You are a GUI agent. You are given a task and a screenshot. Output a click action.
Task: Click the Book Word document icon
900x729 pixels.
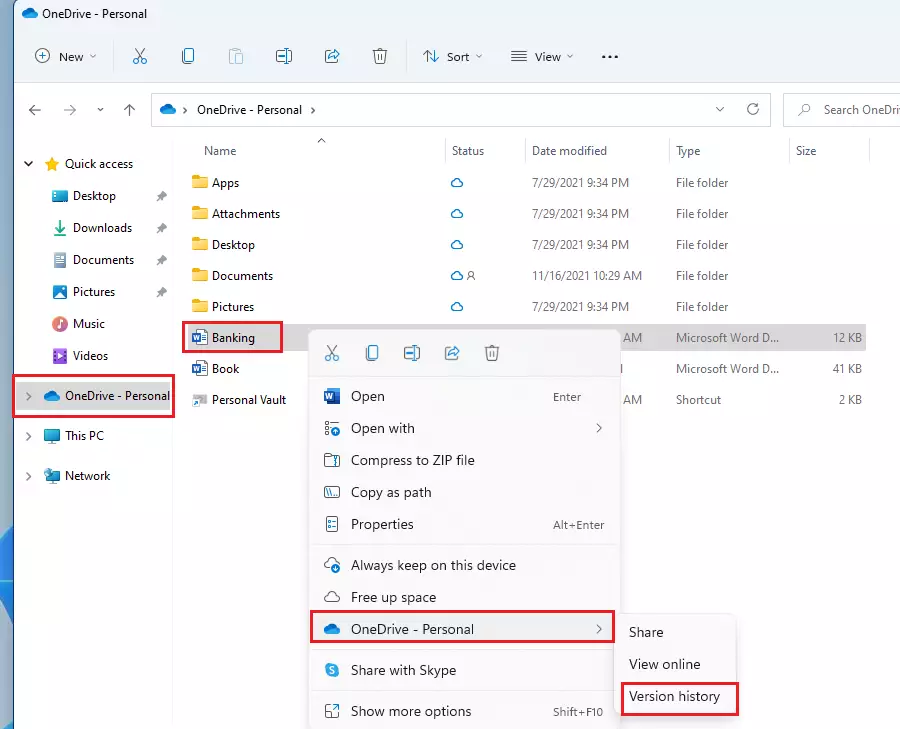[x=200, y=369]
